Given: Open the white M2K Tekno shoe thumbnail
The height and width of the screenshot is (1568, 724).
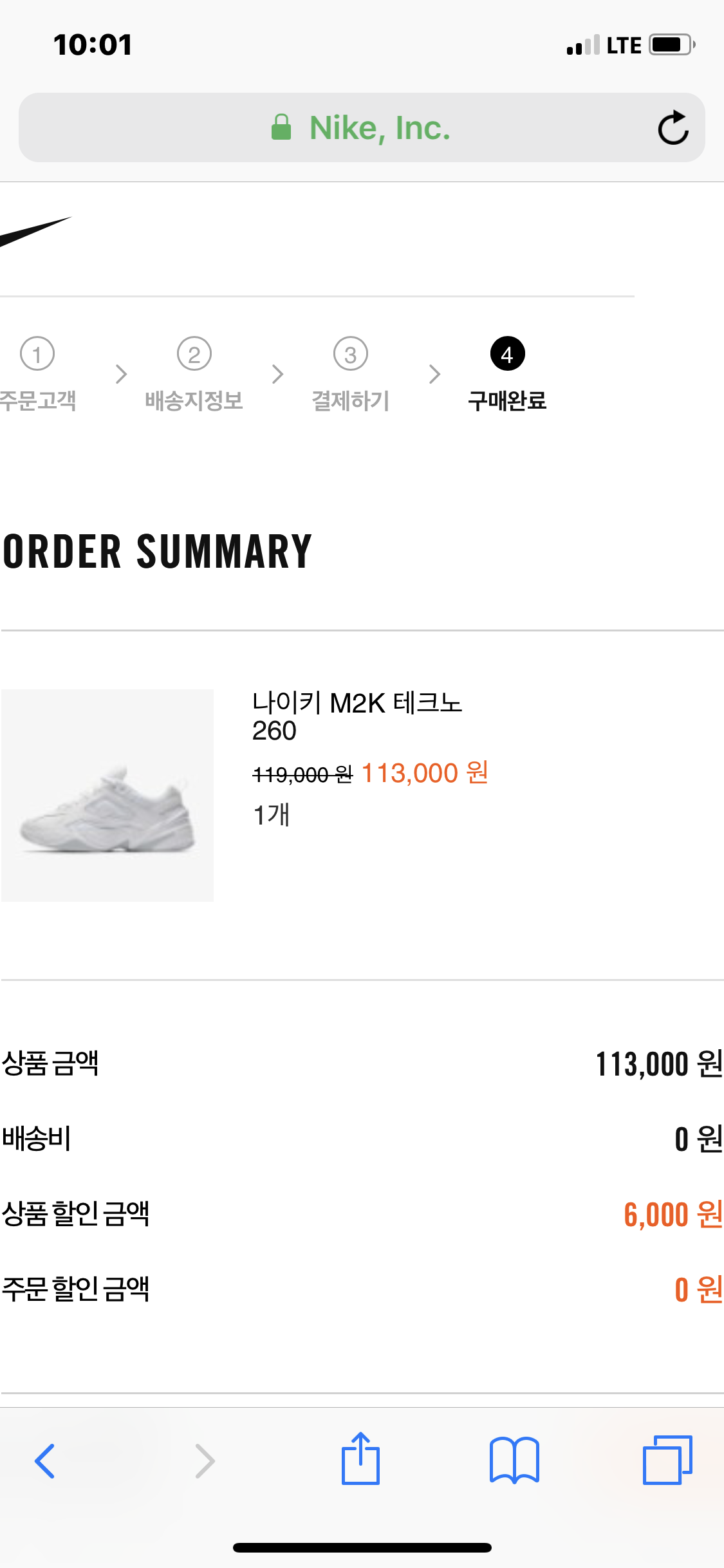Looking at the screenshot, I should click(x=107, y=796).
